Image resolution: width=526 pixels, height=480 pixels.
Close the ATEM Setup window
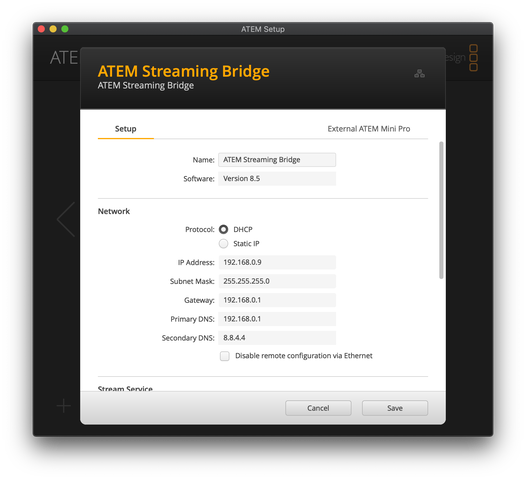pyautogui.click(x=42, y=29)
